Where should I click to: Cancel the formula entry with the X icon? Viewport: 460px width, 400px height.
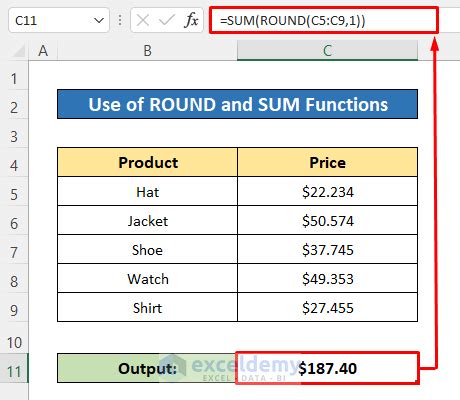click(x=143, y=21)
